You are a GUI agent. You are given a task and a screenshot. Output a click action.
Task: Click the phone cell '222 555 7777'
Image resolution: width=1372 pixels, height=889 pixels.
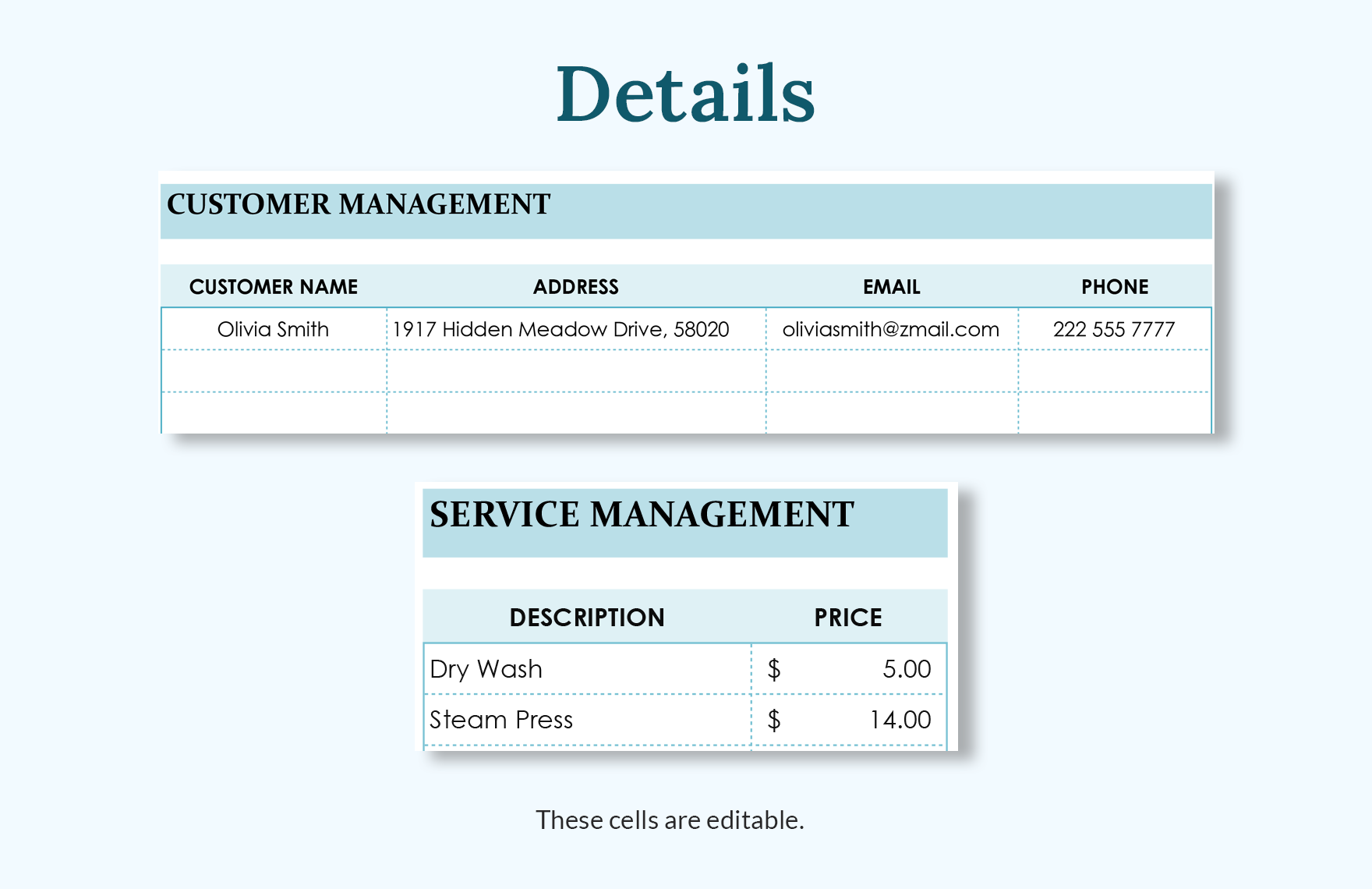(1115, 329)
